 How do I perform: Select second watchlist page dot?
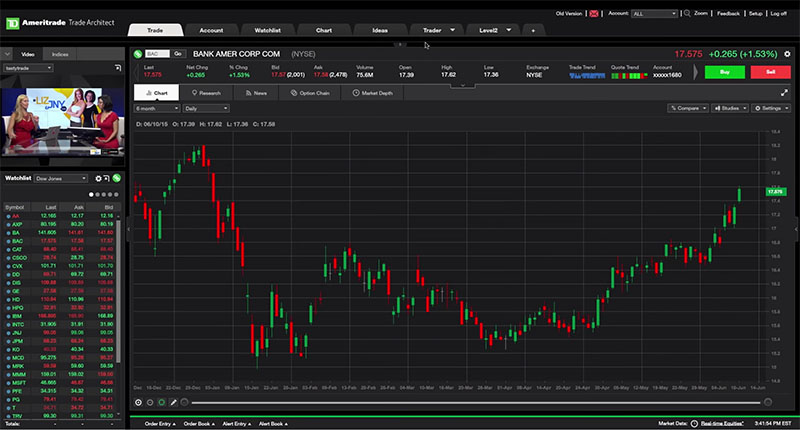click(x=97, y=194)
